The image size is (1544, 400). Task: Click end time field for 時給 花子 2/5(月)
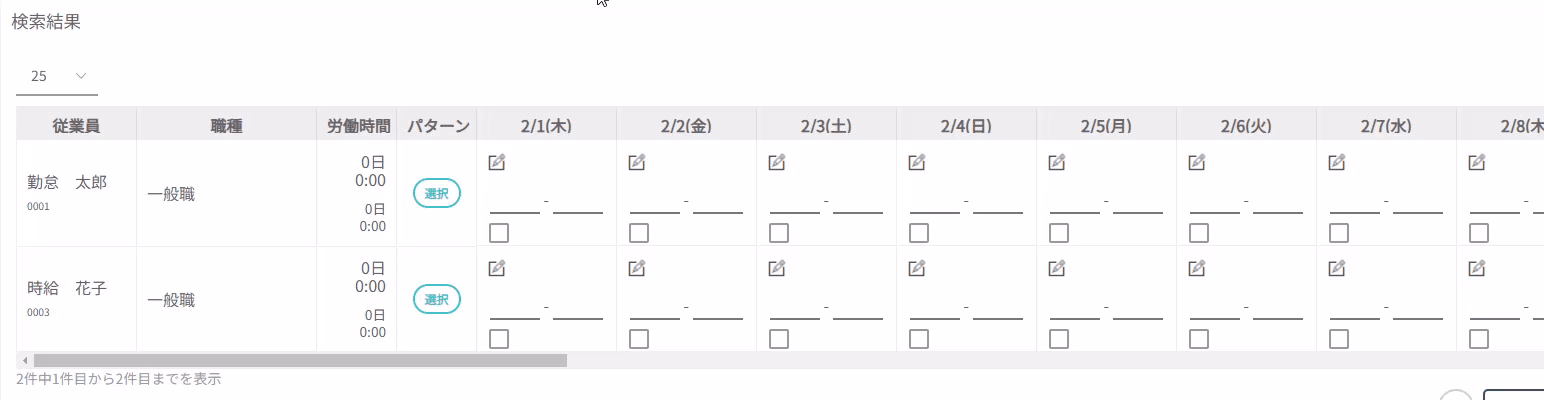click(x=1138, y=309)
